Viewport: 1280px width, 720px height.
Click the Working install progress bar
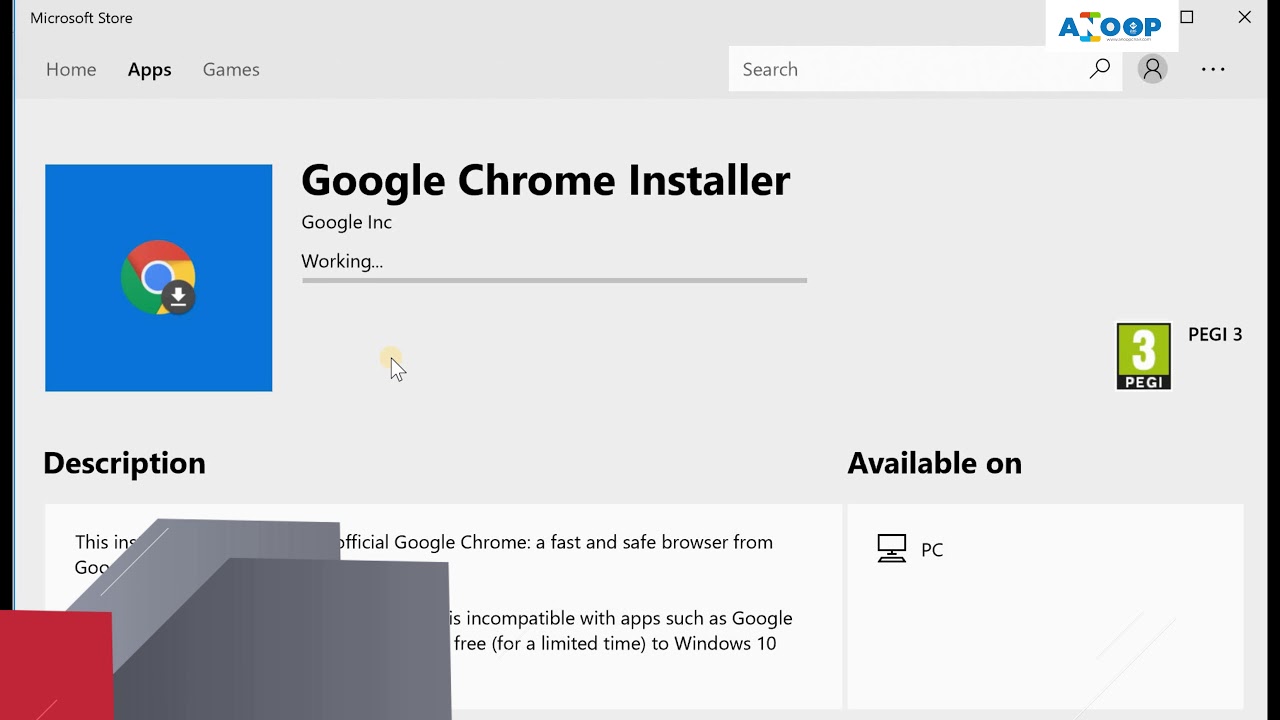point(554,281)
